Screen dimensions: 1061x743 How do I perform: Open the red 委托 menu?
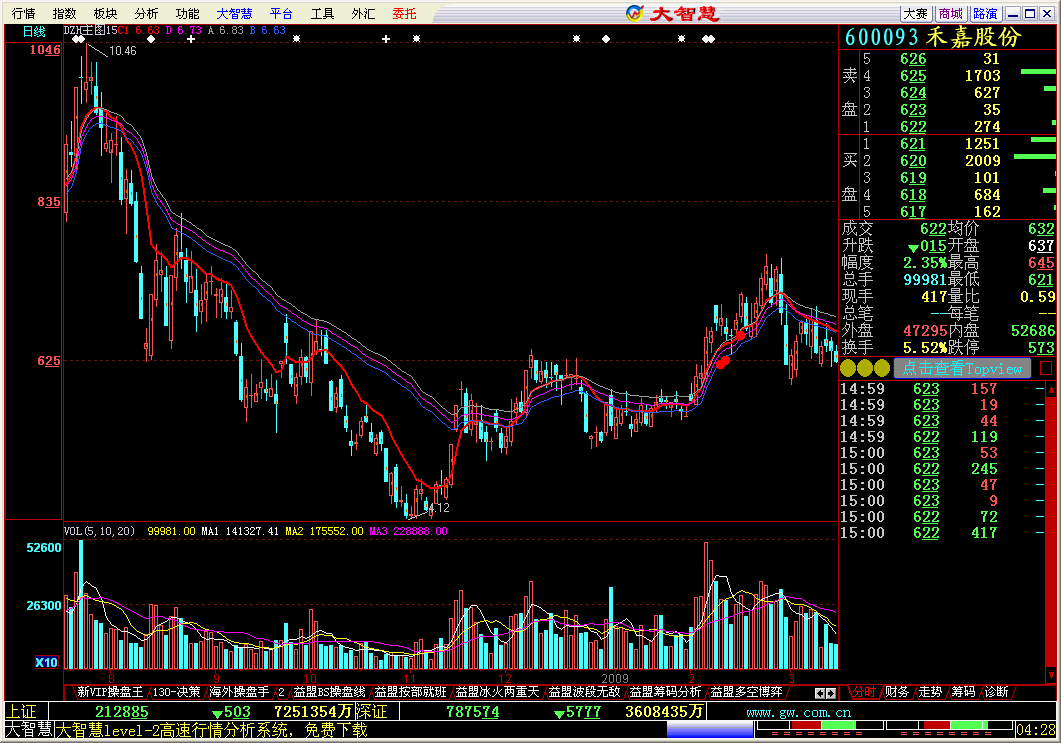coord(405,14)
